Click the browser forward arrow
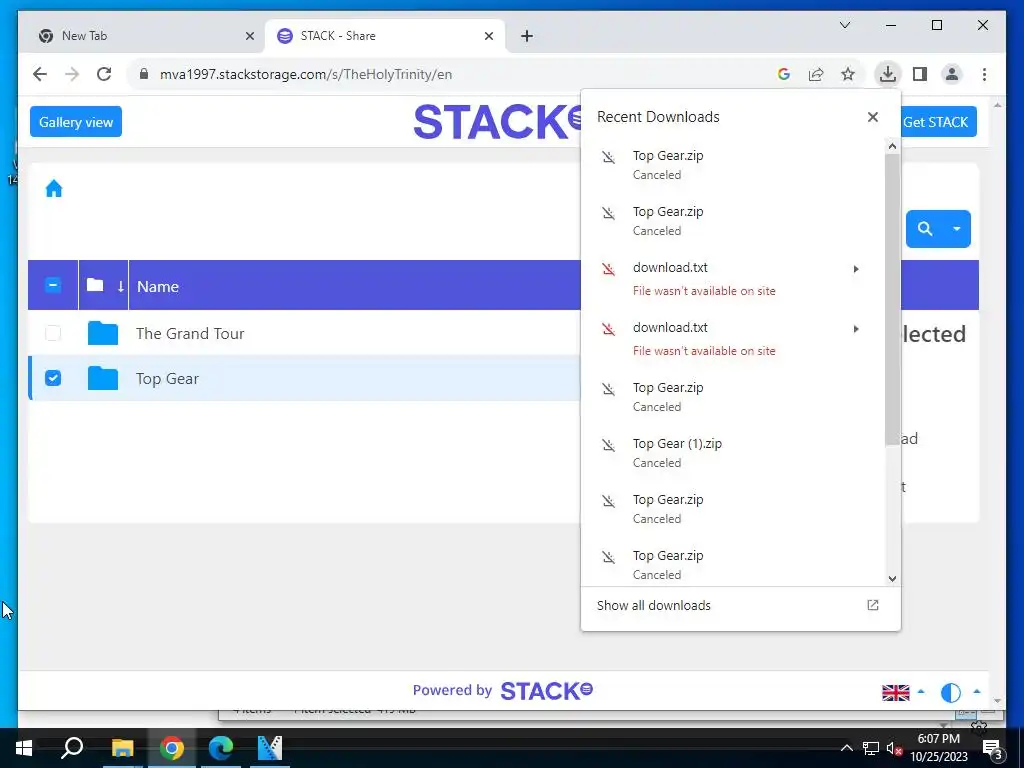1024x768 pixels. tap(72, 74)
